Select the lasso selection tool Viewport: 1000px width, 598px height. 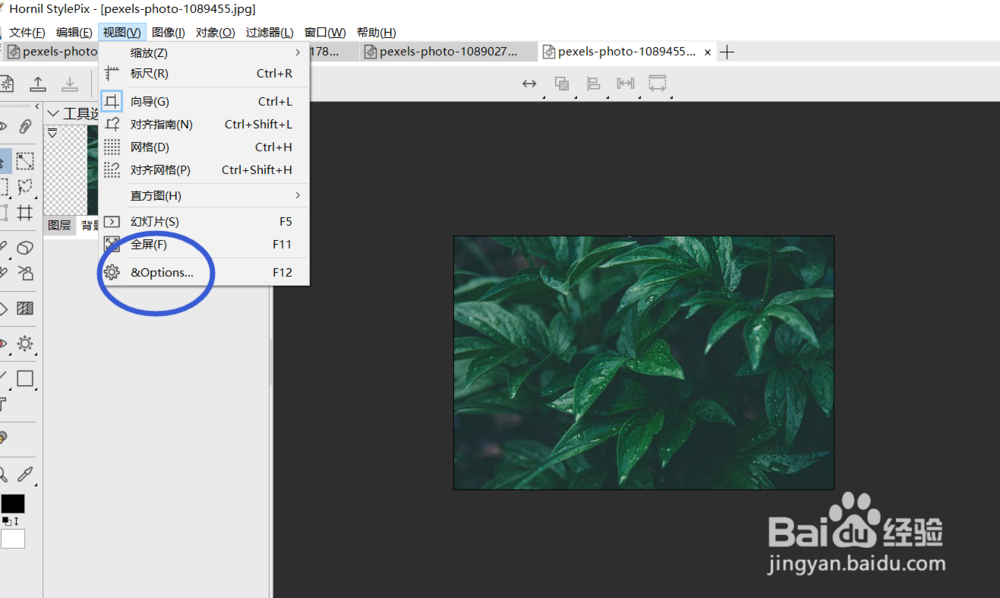25,187
